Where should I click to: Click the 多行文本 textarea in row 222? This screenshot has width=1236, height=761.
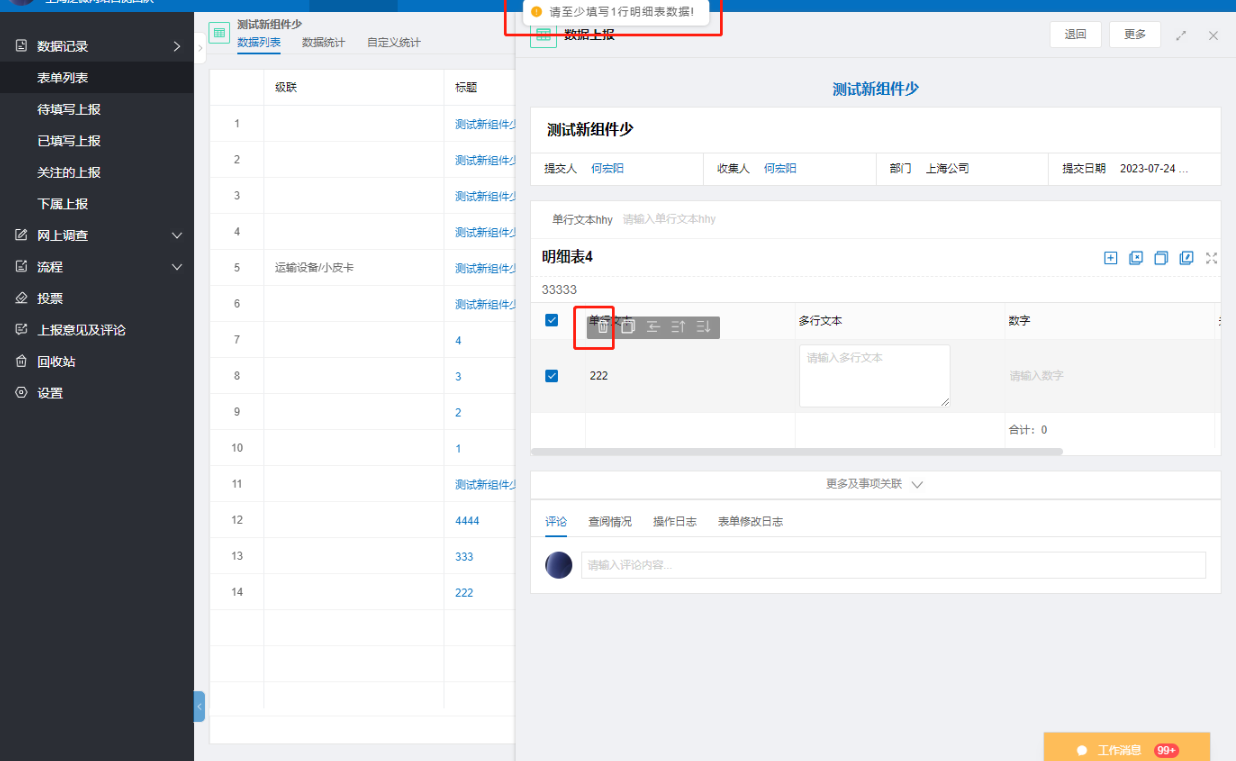874,376
